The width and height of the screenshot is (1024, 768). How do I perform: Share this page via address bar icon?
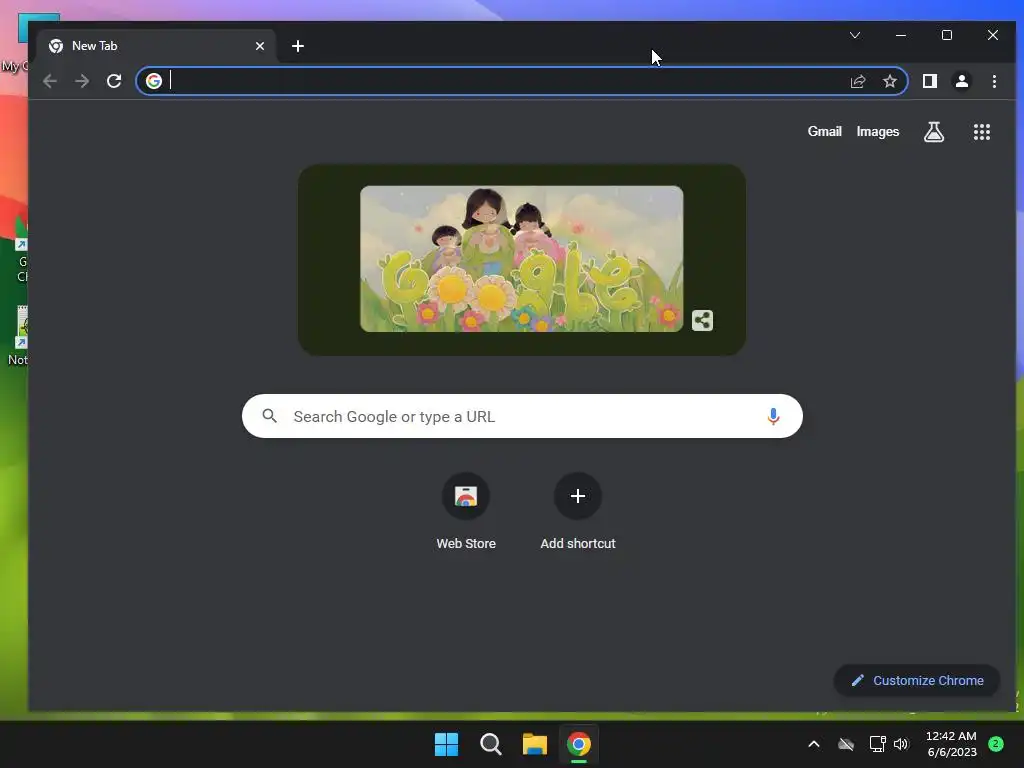[857, 81]
